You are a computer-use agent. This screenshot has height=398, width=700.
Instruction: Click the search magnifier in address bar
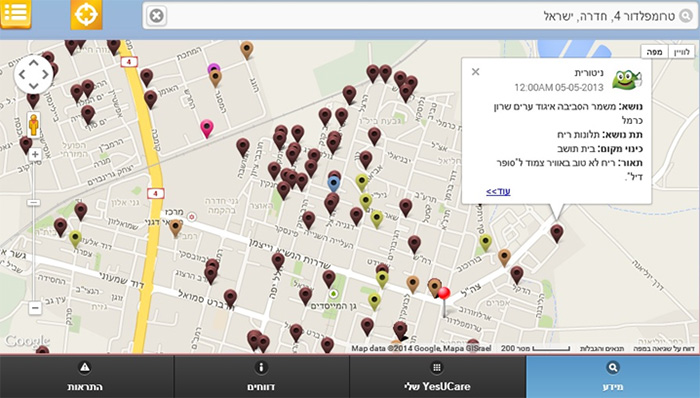686,16
